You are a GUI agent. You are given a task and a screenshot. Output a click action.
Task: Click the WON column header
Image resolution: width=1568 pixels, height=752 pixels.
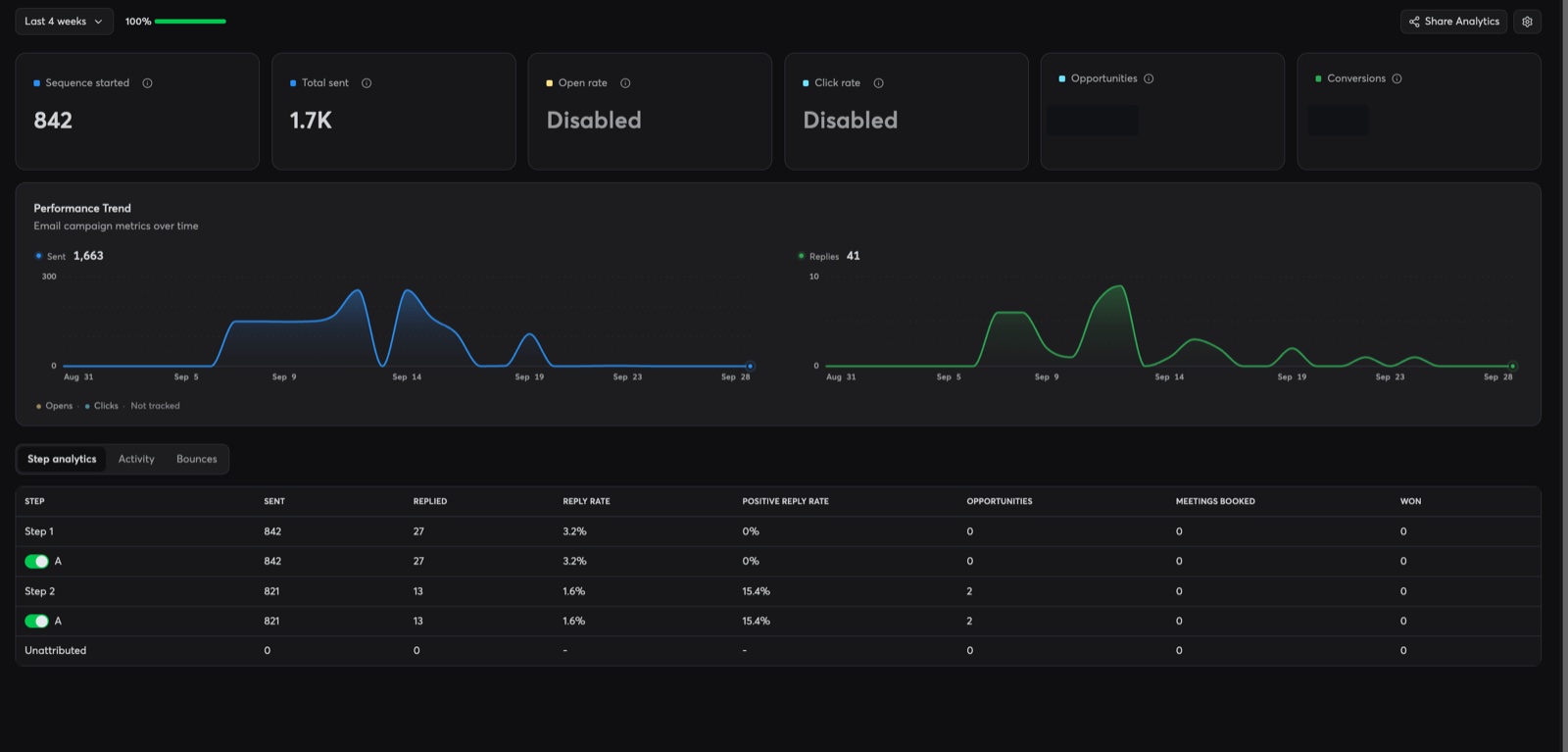pos(1410,501)
